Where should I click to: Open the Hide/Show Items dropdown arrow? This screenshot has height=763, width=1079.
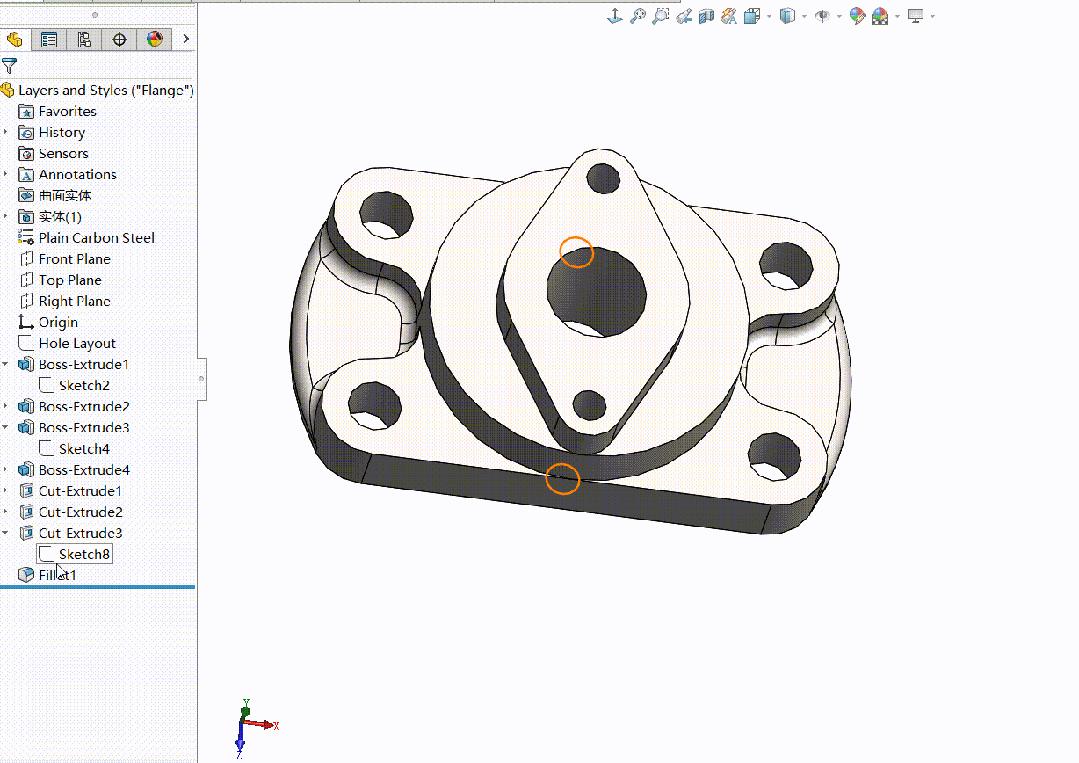click(840, 17)
